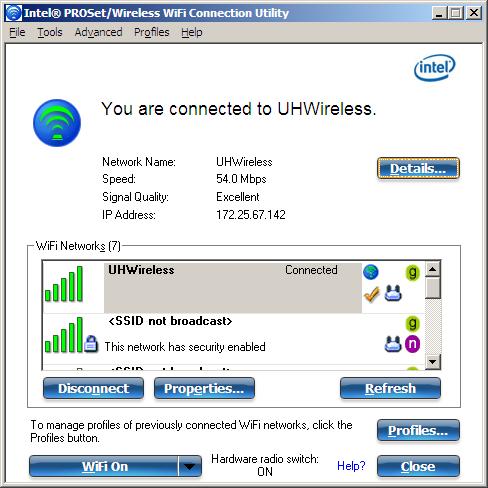Close window using title bar X
The height and width of the screenshot is (488, 488).
click(x=473, y=13)
